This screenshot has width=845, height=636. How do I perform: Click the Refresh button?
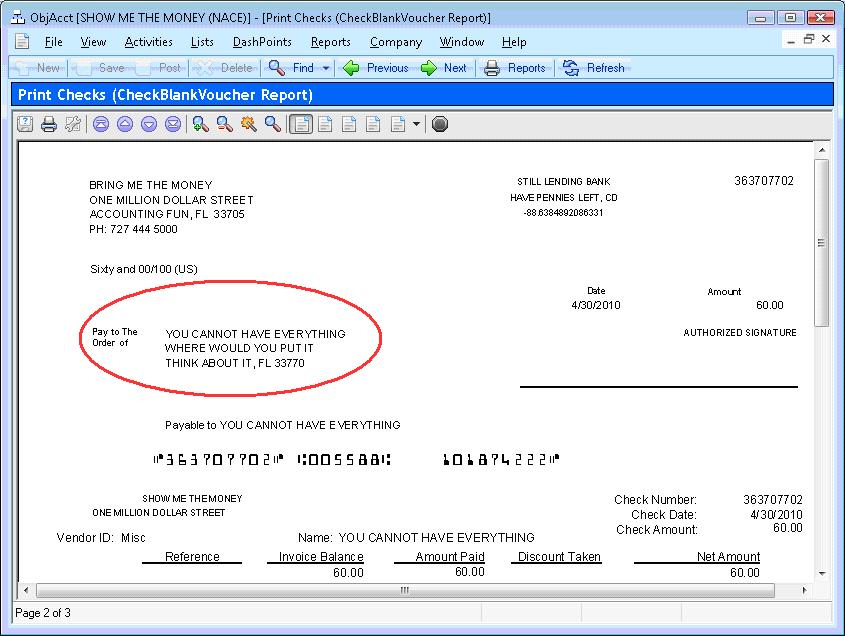point(594,68)
